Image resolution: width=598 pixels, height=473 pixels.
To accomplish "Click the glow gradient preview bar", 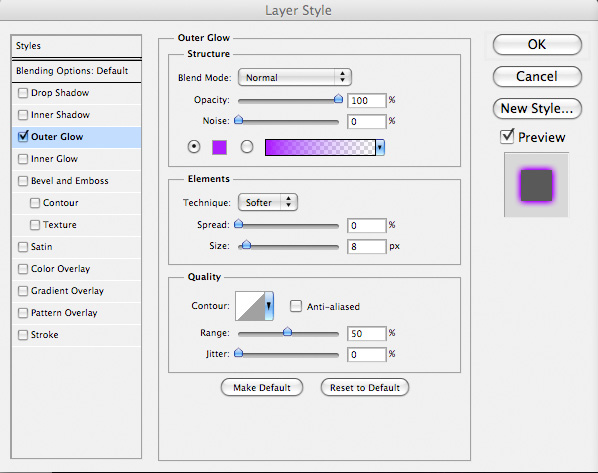I will tap(320, 147).
